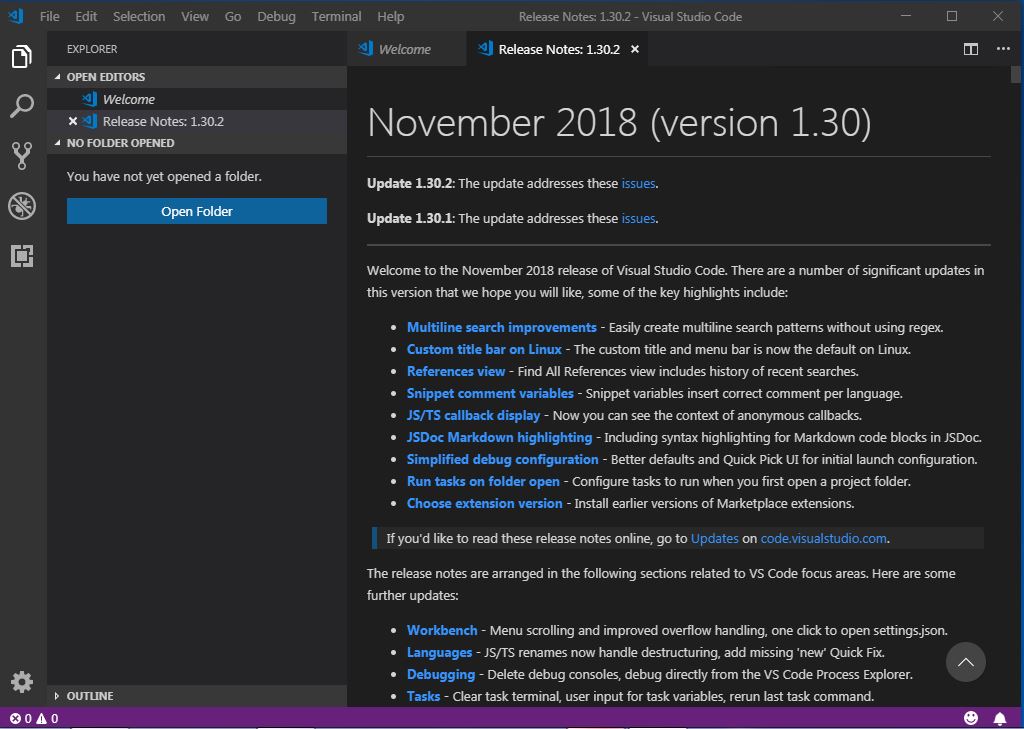The height and width of the screenshot is (729, 1024).
Task: Select the Explorer icon
Action: (22, 57)
